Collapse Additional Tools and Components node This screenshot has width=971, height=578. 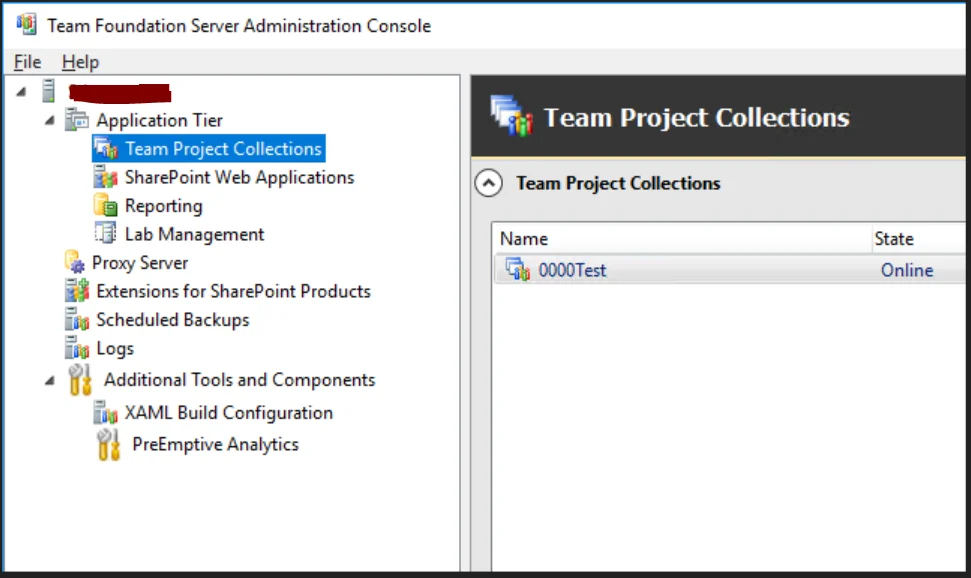point(50,380)
